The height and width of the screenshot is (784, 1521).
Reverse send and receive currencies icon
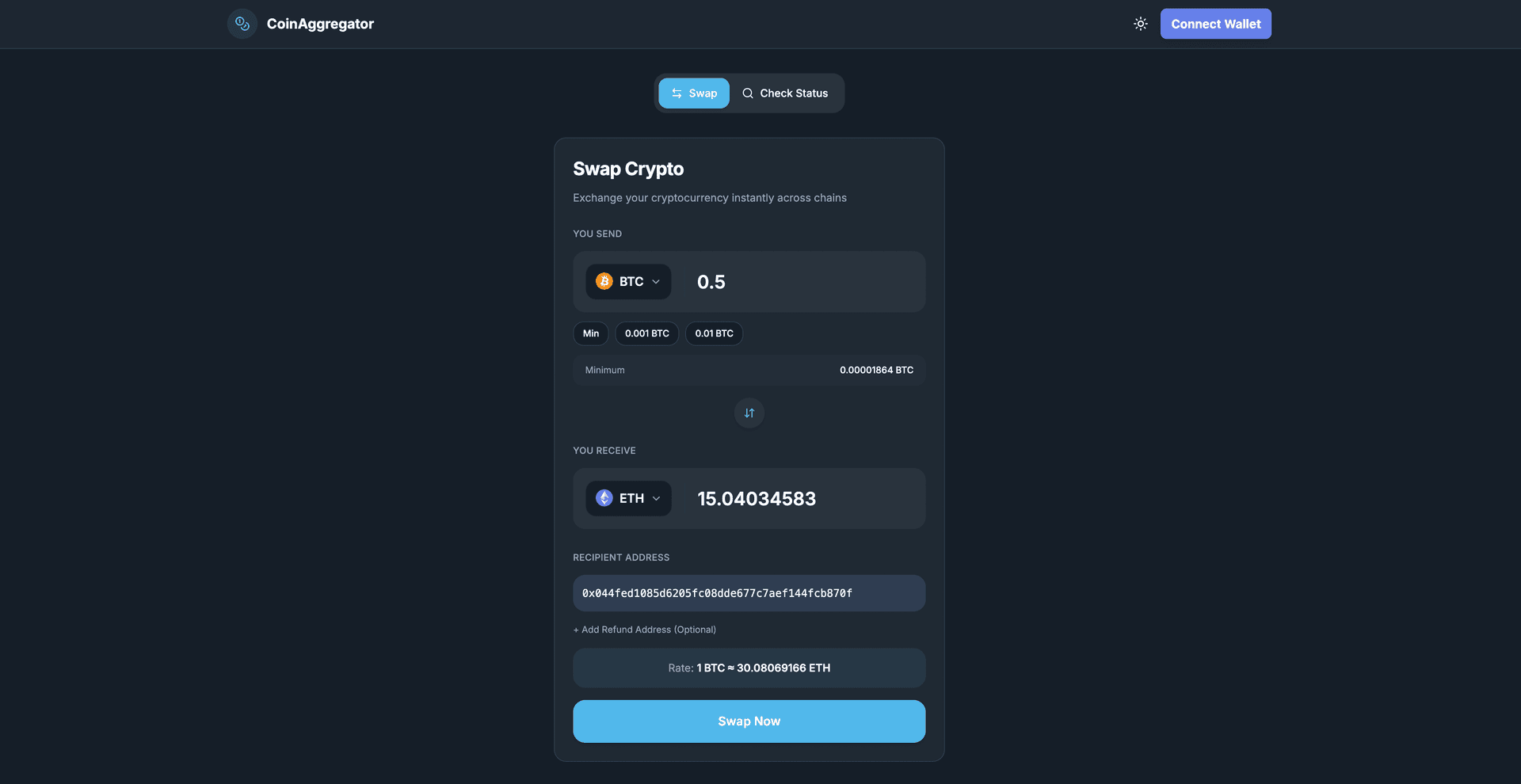749,413
